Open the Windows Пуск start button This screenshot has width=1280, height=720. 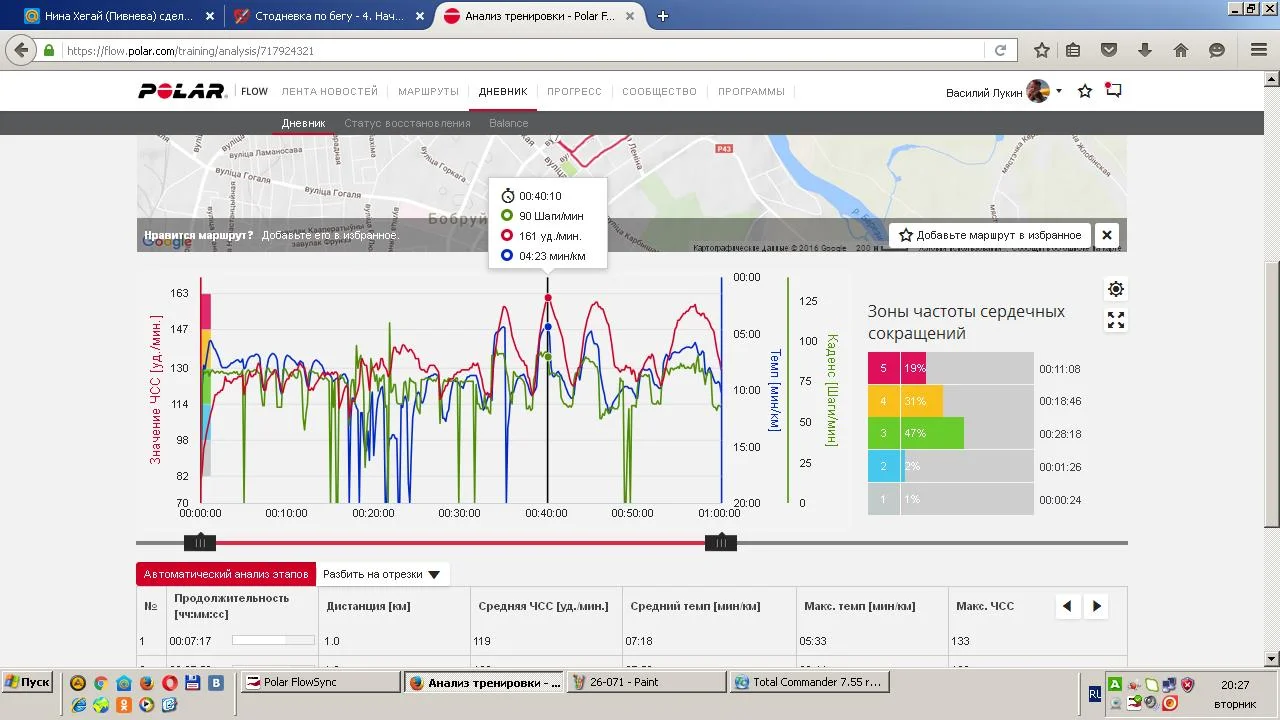(27, 682)
